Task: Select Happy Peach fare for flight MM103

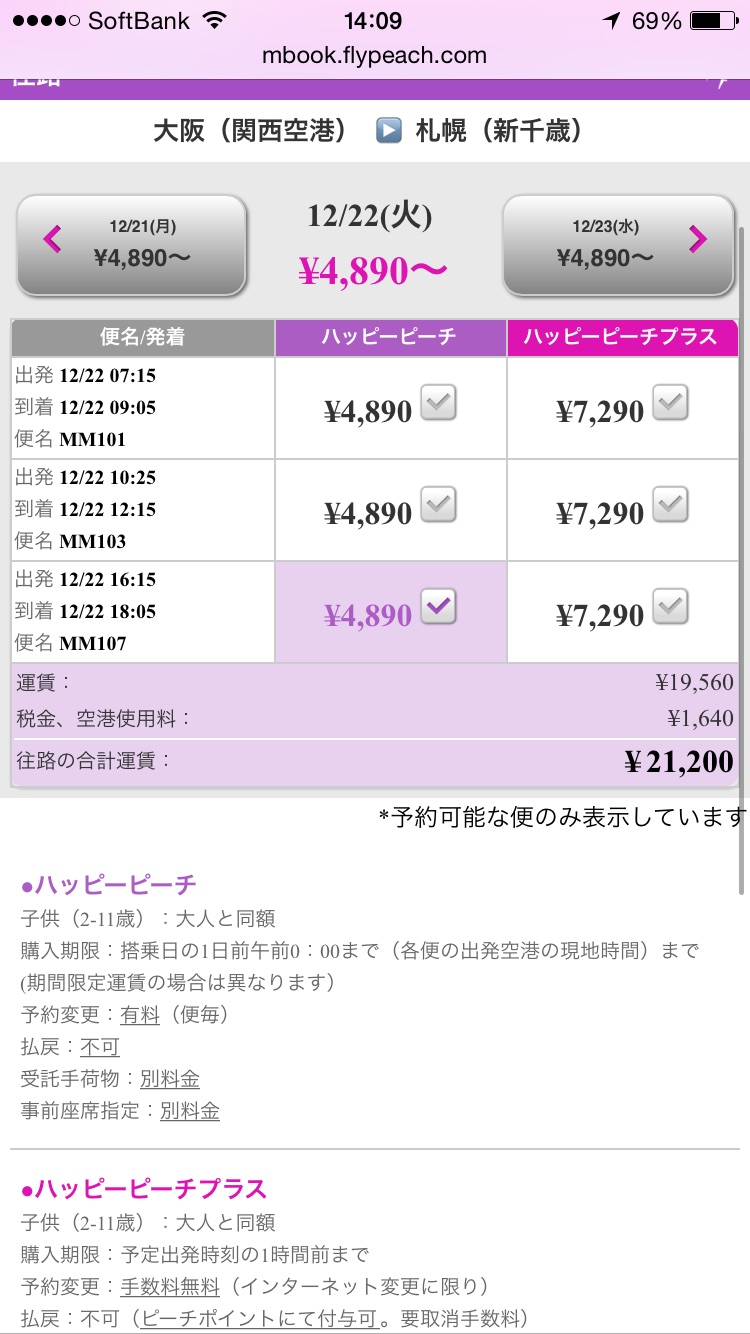Action: click(x=439, y=505)
